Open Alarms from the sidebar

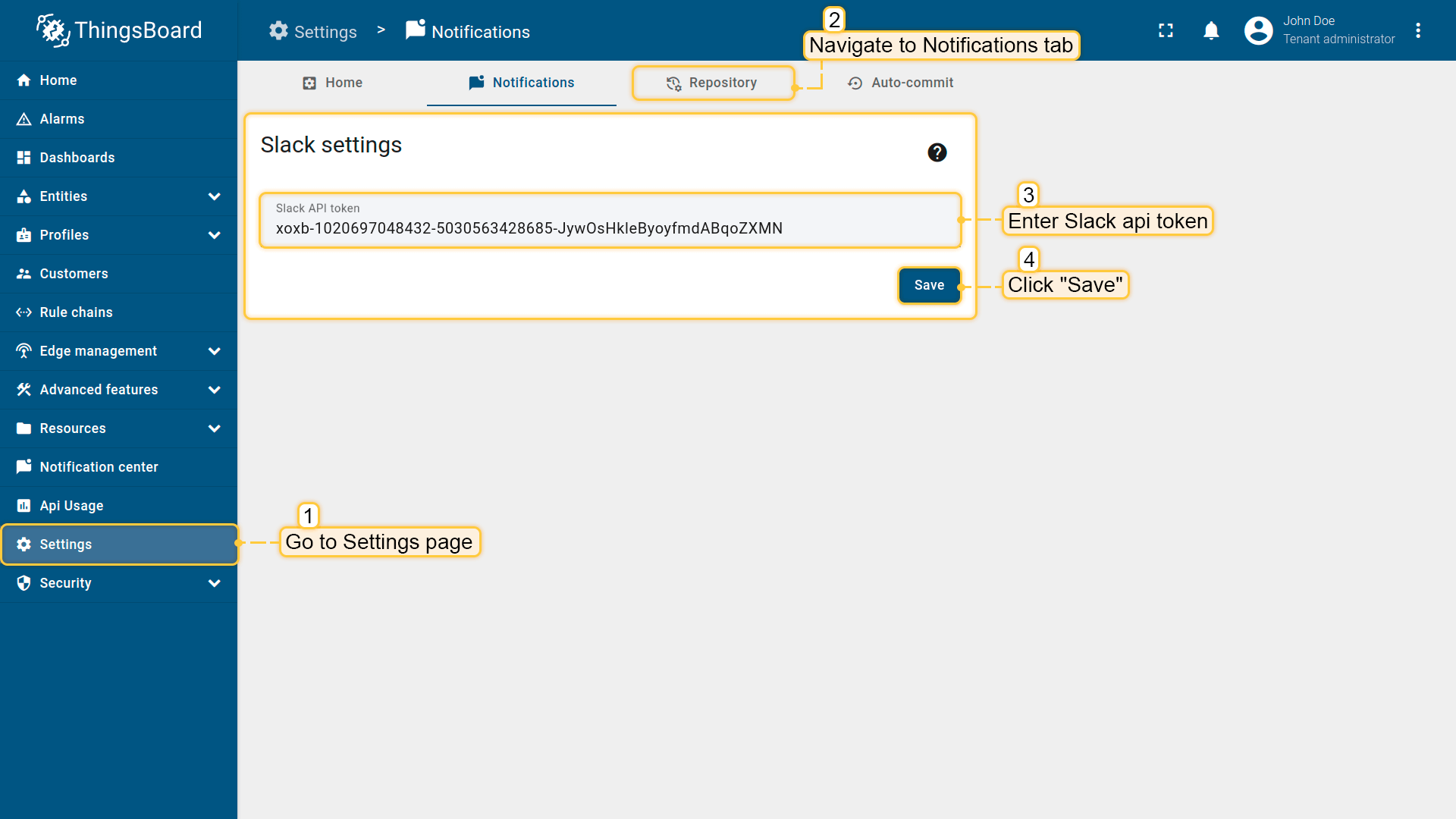(x=62, y=119)
